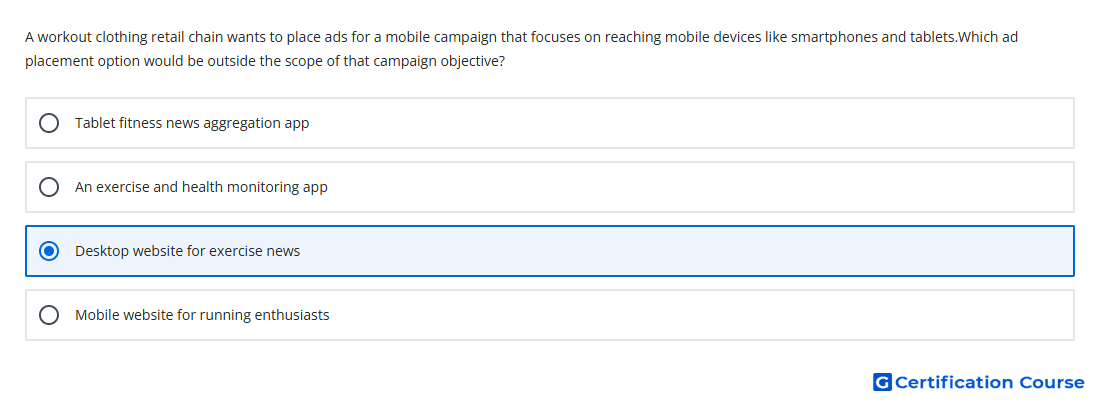
Task: Select the Mobile website for running enthusiasts radio
Action: [x=49, y=315]
